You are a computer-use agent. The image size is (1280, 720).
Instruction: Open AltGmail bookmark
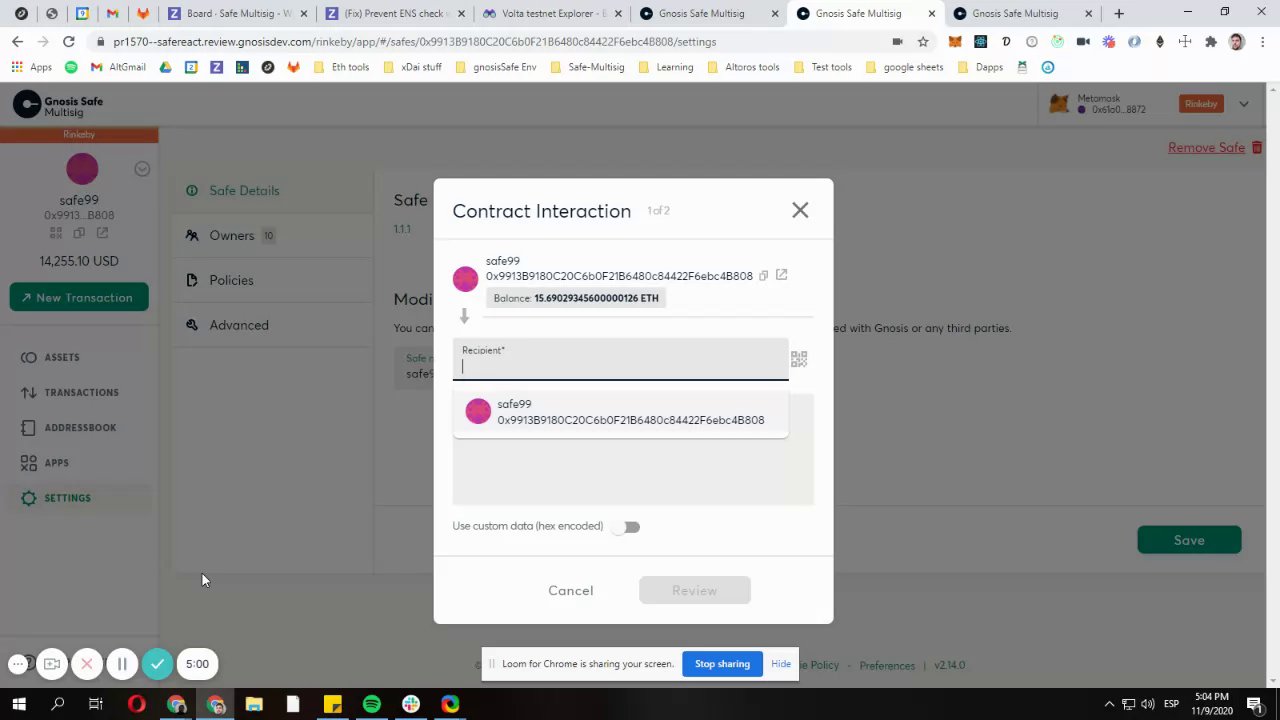[118, 67]
